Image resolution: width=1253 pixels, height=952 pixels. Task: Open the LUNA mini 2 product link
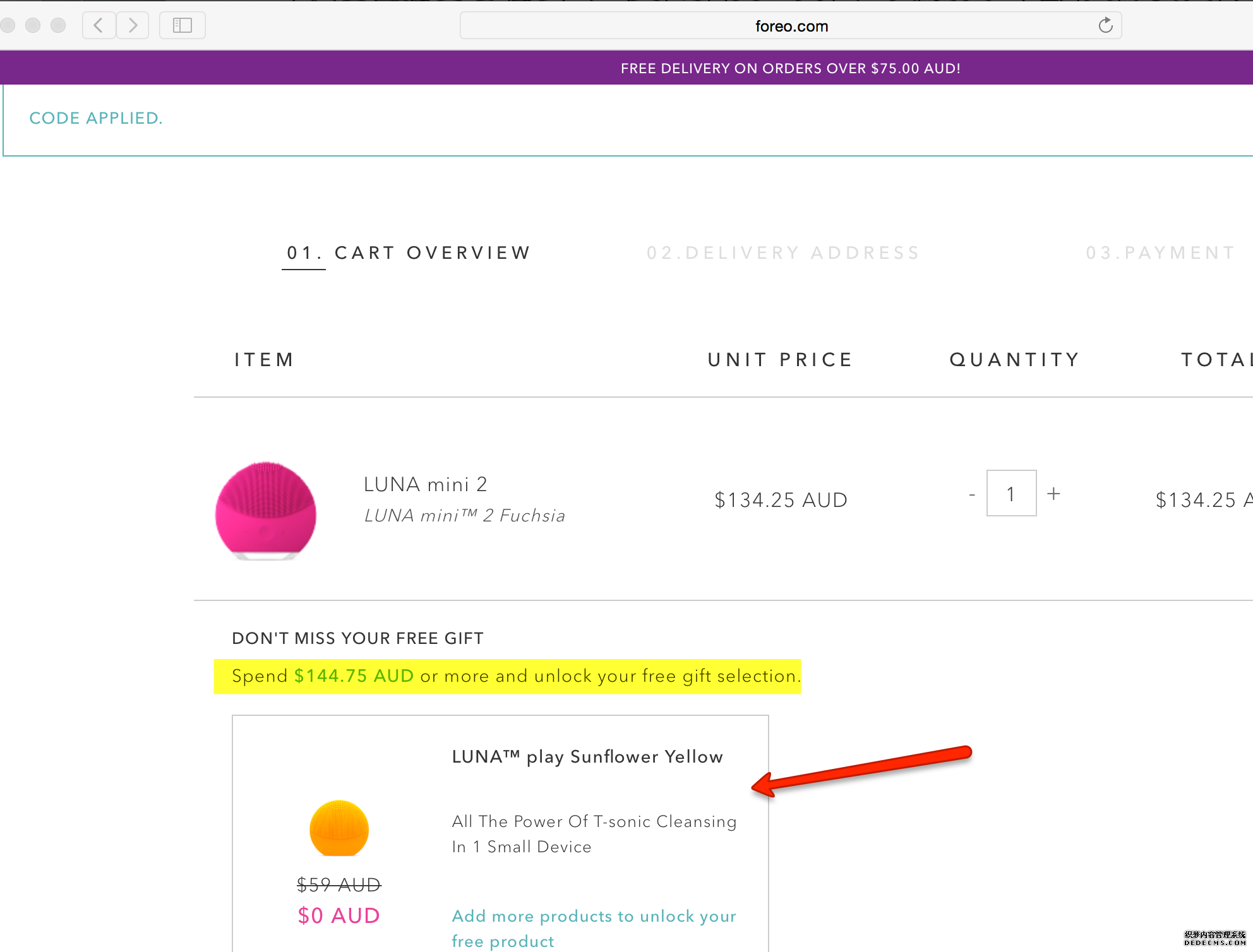click(426, 484)
